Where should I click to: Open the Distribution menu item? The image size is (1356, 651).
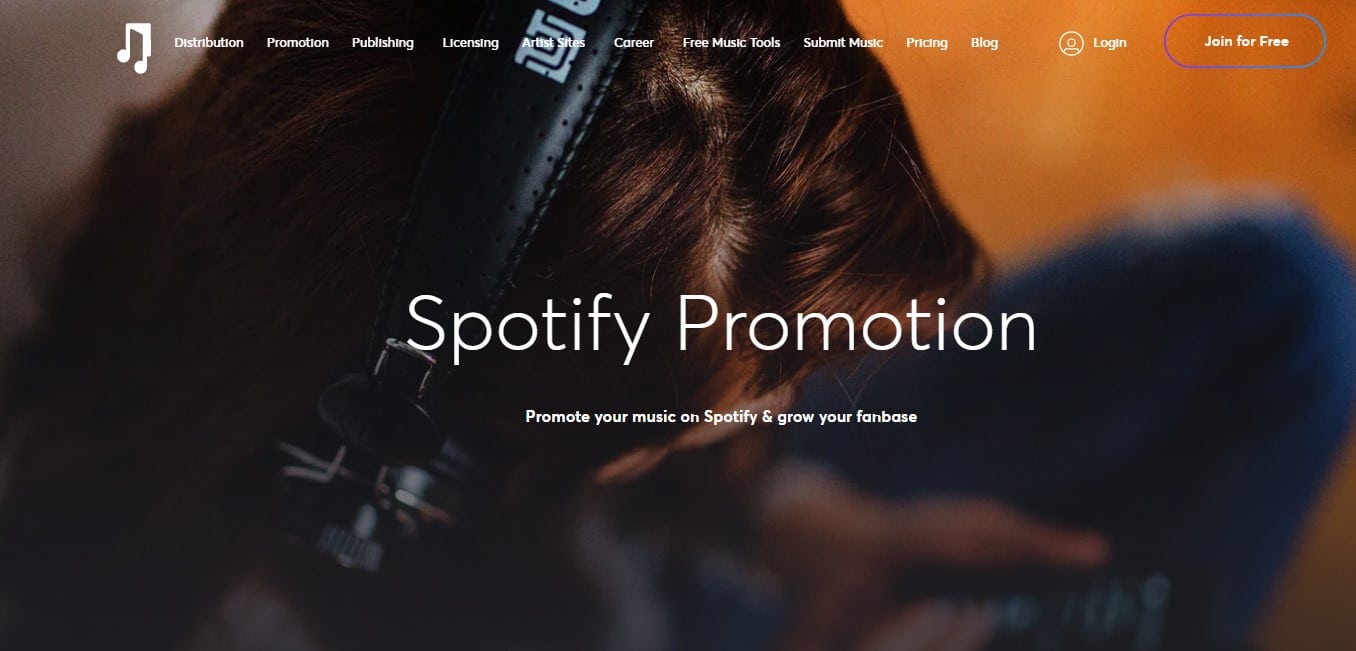[209, 43]
